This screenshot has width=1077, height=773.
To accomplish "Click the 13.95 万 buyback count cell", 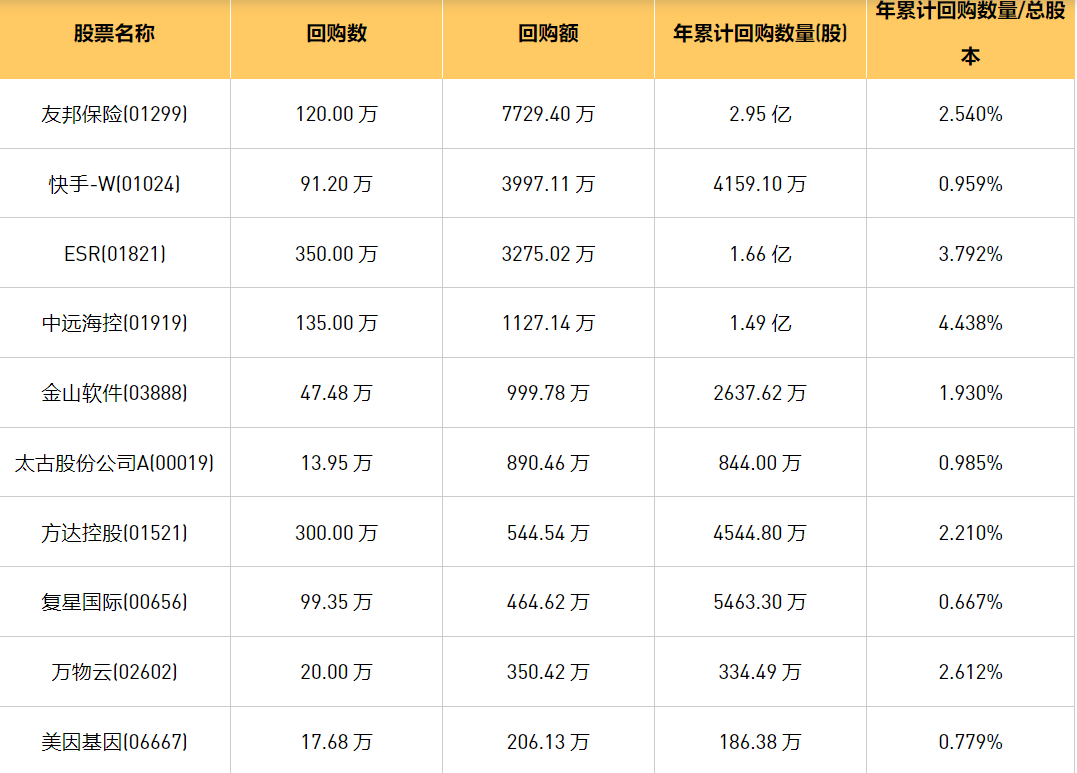I will 337,464.
